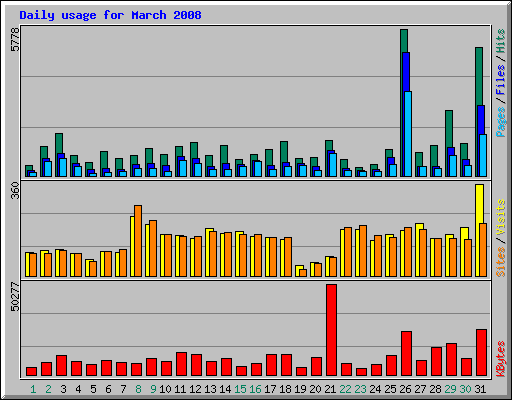Select the red KBytes bar for day 11
The width and height of the screenshot is (512, 400).
tap(181, 364)
